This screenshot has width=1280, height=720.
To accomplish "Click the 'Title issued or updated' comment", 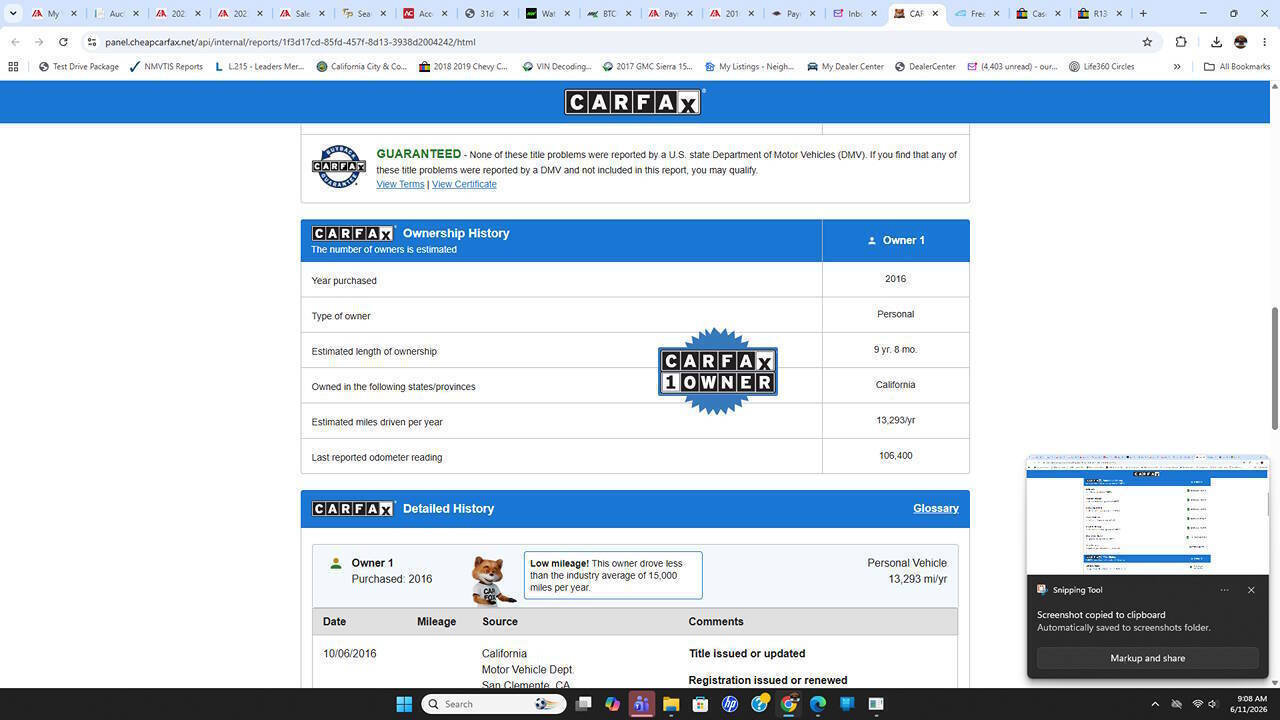I will tap(747, 654).
